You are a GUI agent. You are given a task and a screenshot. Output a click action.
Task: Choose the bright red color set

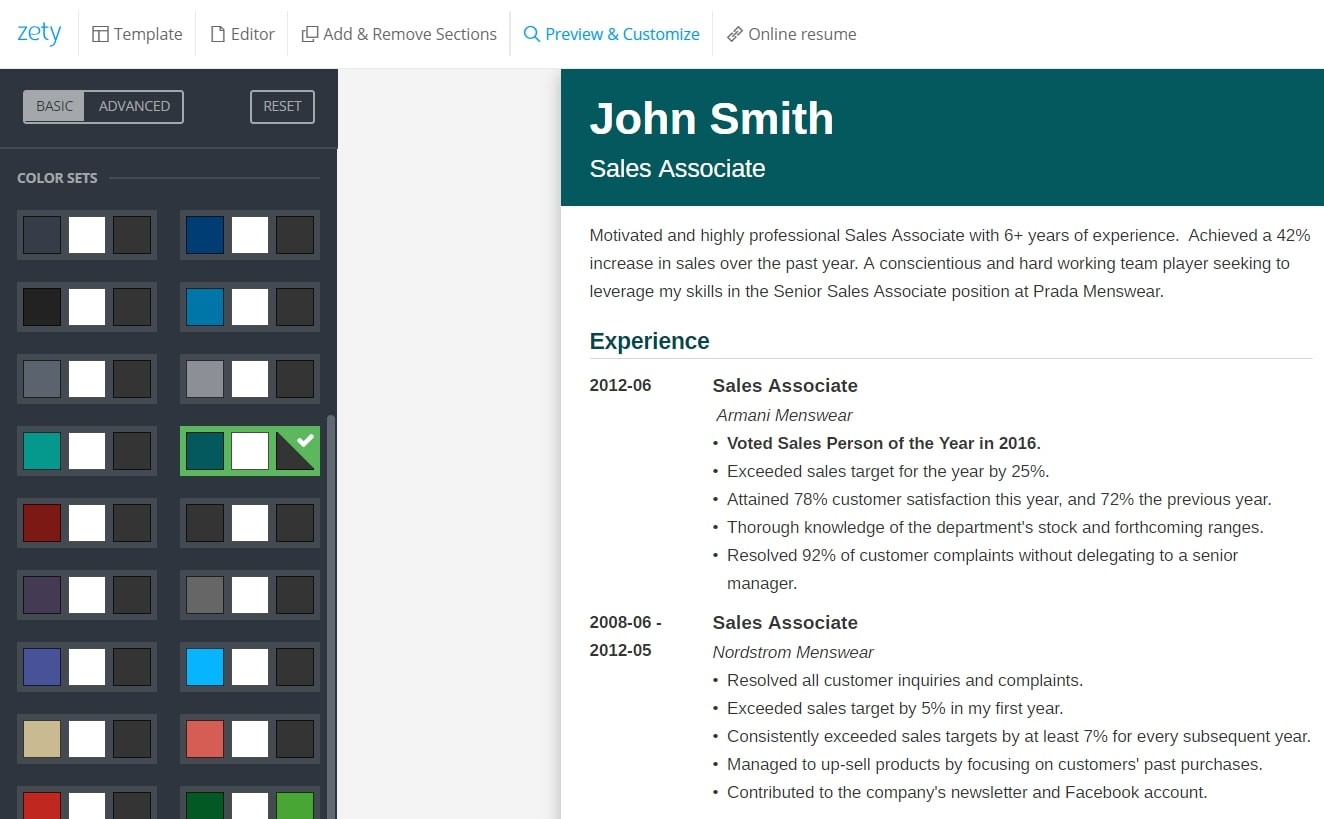pos(87,803)
